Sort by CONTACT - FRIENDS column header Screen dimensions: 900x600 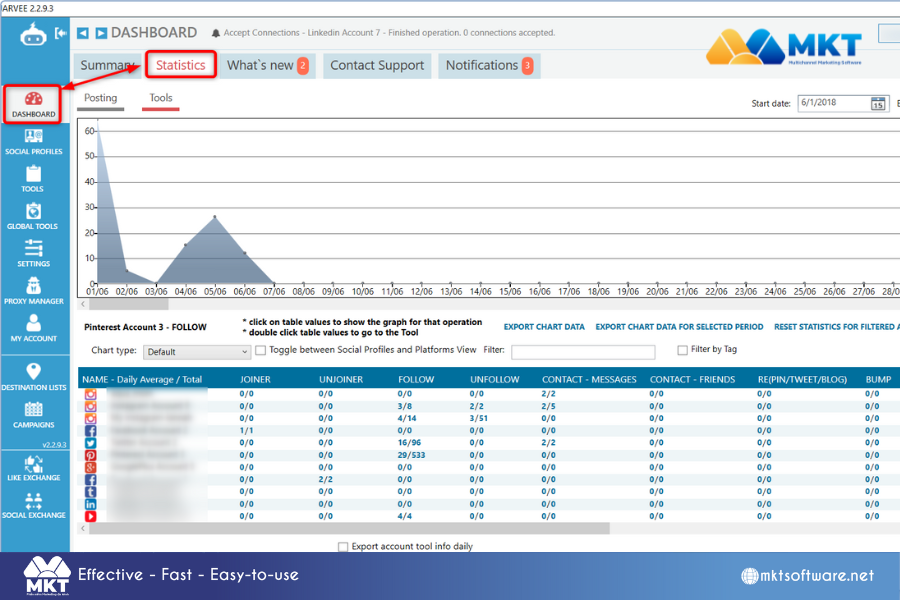click(x=692, y=380)
